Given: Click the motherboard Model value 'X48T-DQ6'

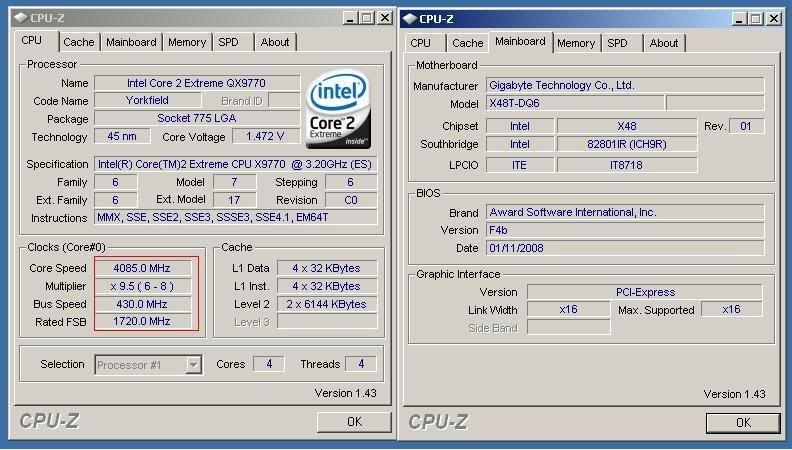Looking at the screenshot, I should [575, 104].
